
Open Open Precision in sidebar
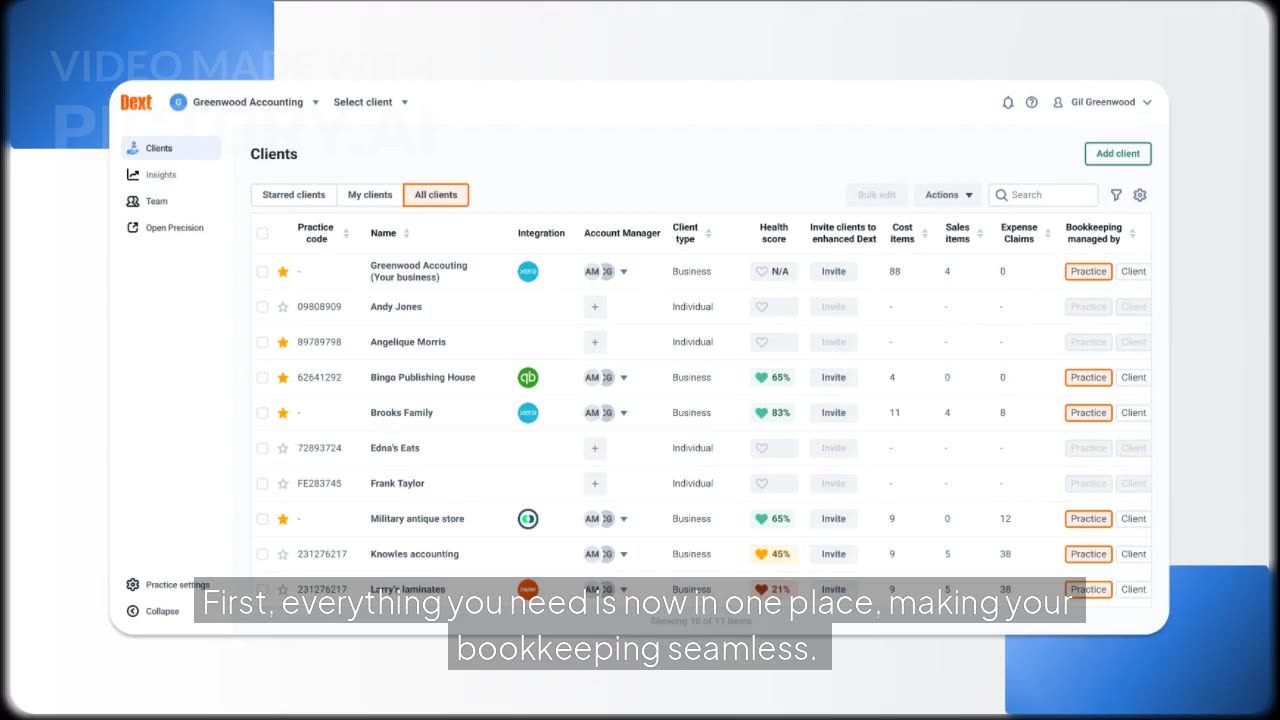[x=171, y=228]
